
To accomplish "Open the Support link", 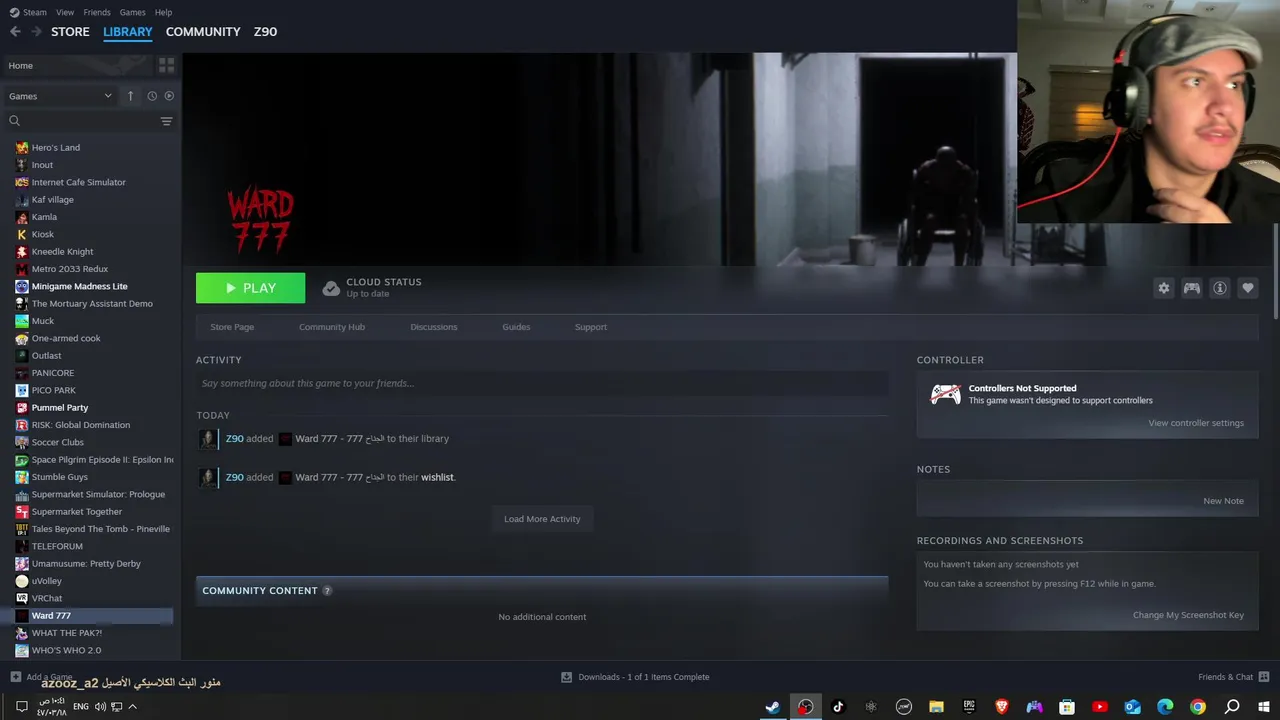I will pos(591,327).
